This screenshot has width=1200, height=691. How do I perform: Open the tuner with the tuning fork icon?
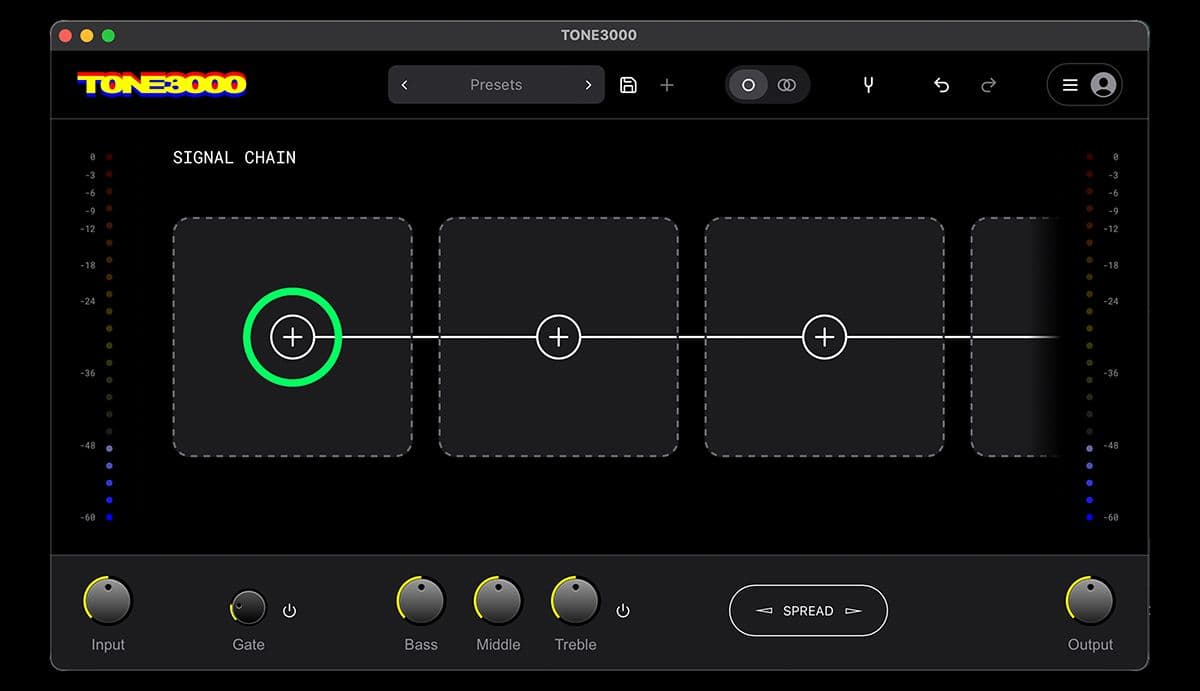click(x=868, y=85)
